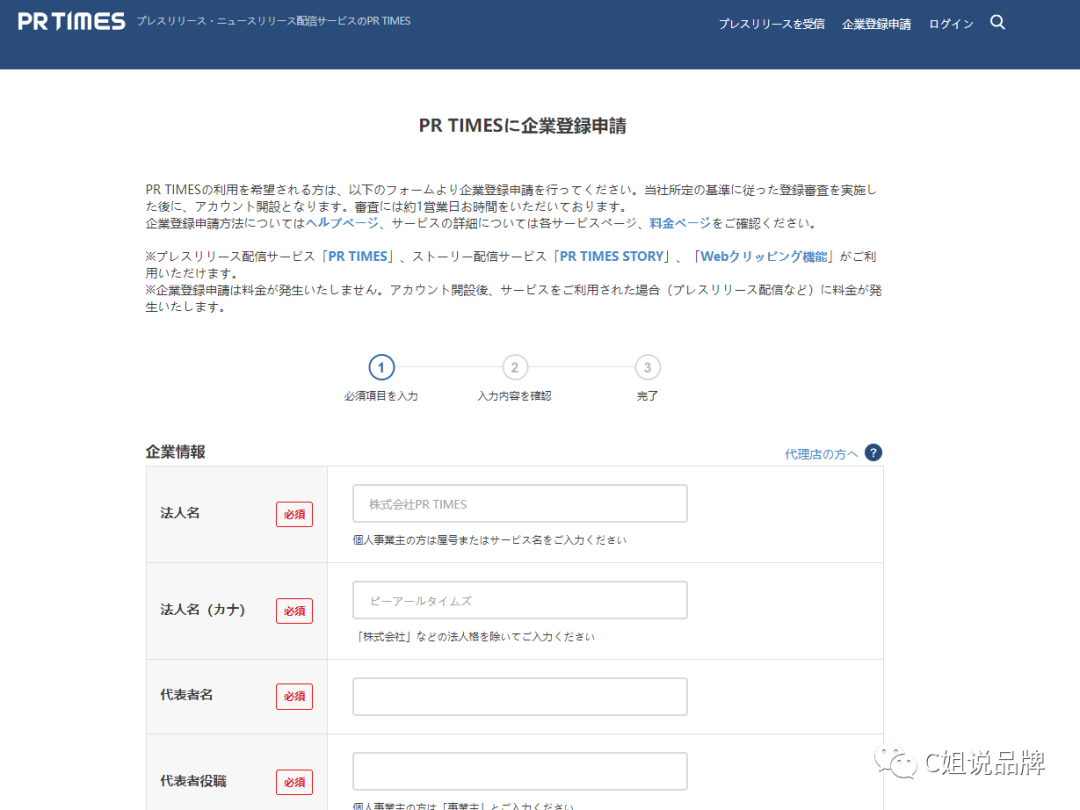The height and width of the screenshot is (810, 1080).
Task: Select 企業登録申請 in the top menu
Action: (876, 23)
